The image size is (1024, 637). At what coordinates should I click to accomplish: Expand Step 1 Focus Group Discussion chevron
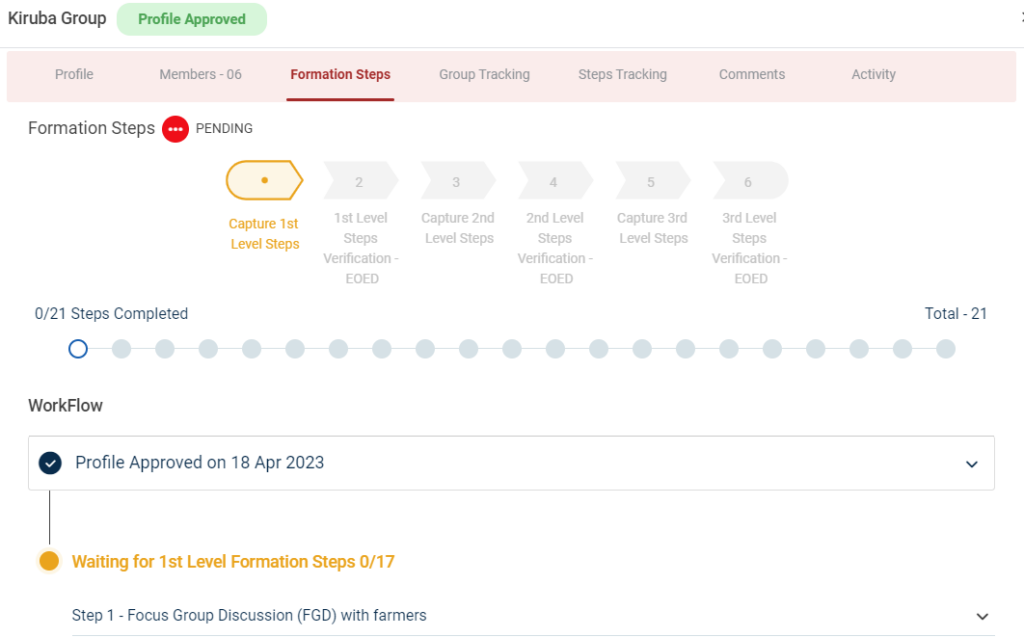982,616
